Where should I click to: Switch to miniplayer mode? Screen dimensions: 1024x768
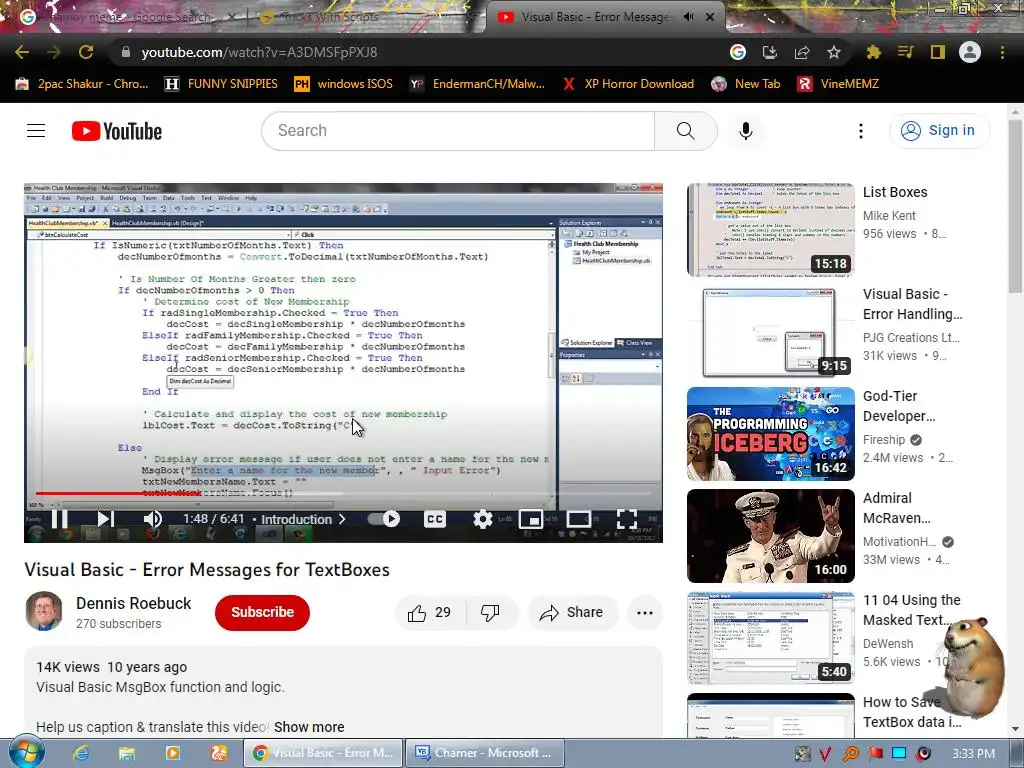531,519
